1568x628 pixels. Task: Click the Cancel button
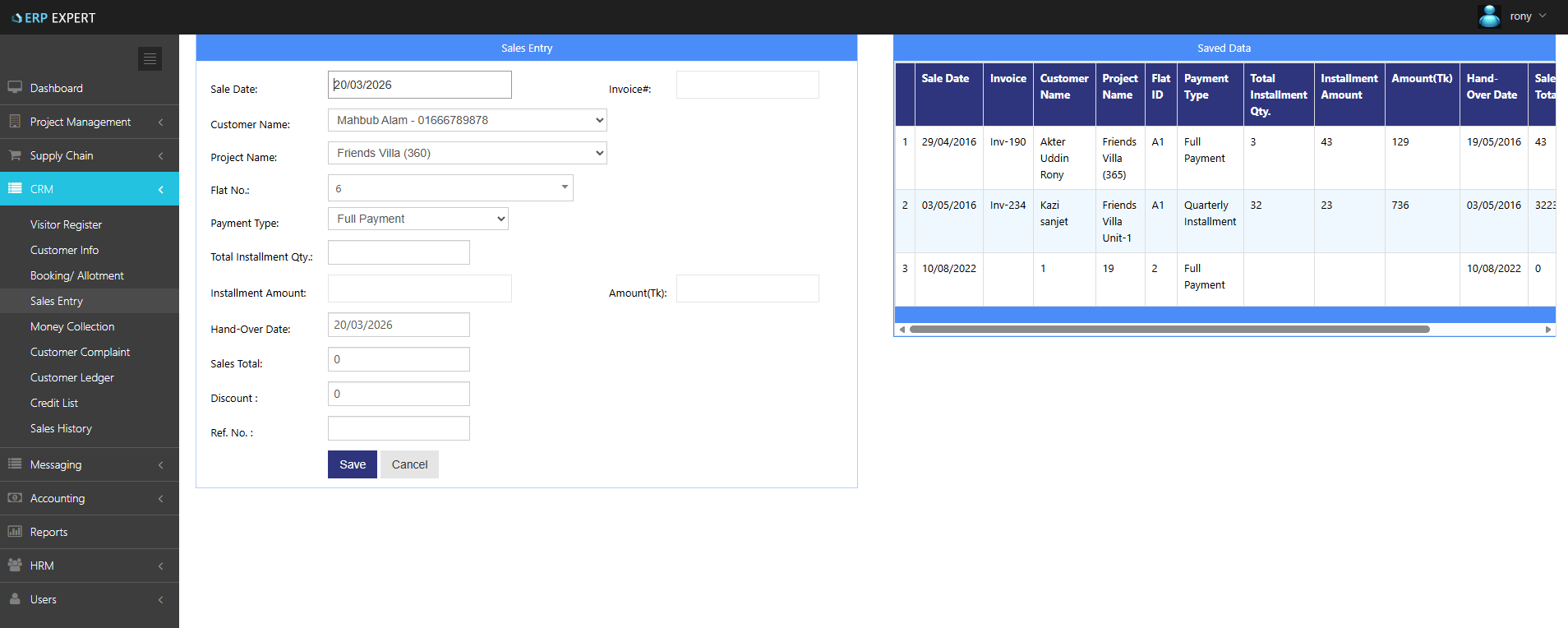click(x=409, y=464)
